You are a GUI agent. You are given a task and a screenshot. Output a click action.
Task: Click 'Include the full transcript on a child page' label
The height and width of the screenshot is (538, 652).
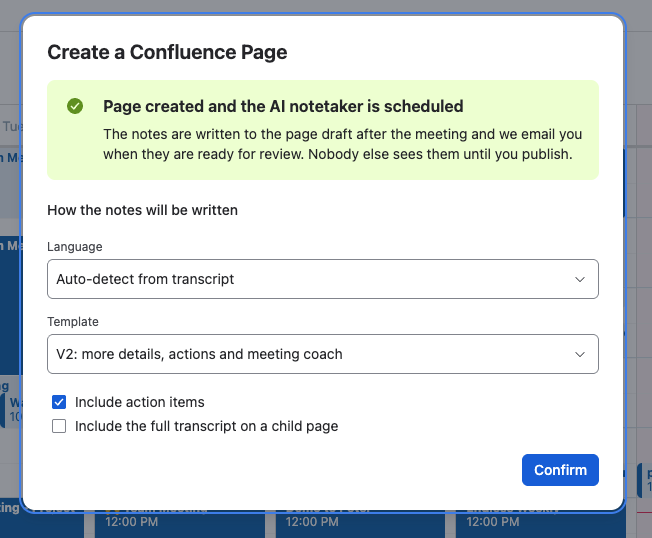[x=207, y=426]
